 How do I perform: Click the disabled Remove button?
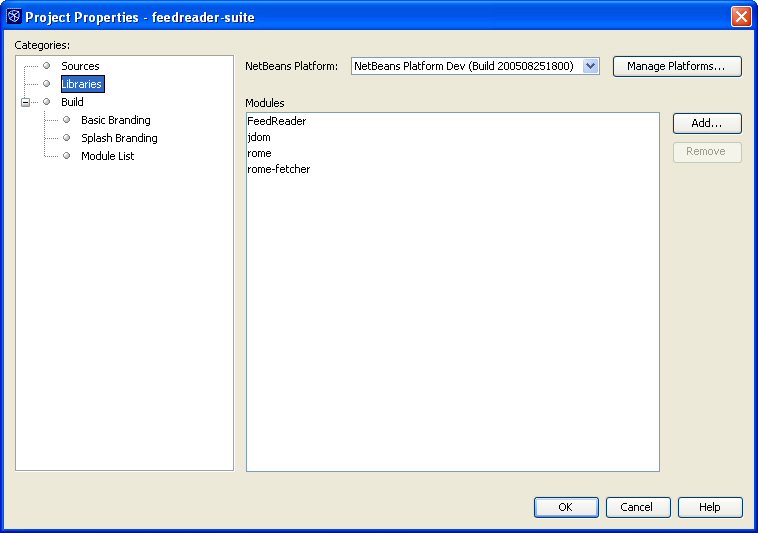point(707,152)
